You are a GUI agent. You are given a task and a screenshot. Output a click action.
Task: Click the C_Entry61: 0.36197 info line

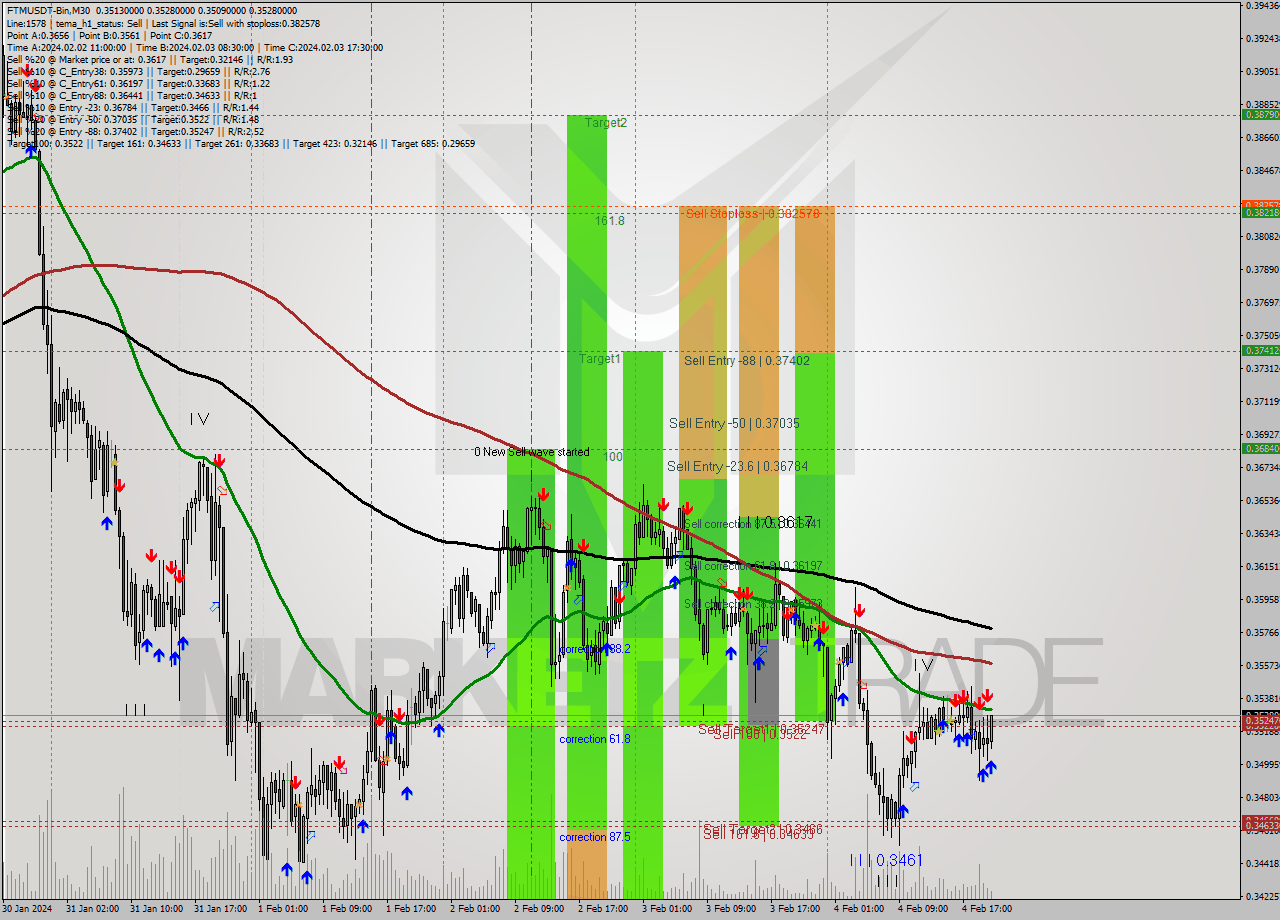pos(138,83)
